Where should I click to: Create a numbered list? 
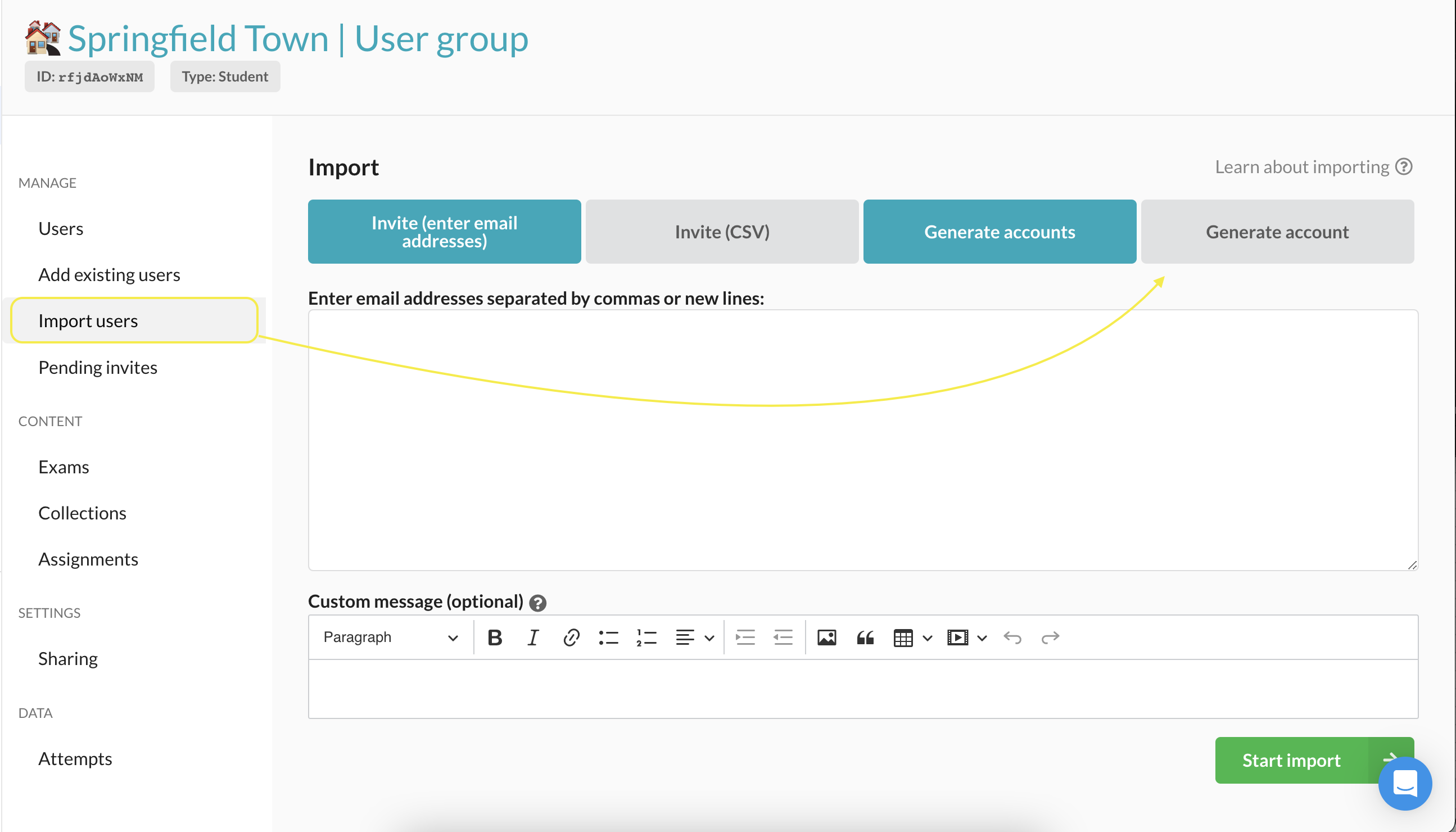pos(646,637)
